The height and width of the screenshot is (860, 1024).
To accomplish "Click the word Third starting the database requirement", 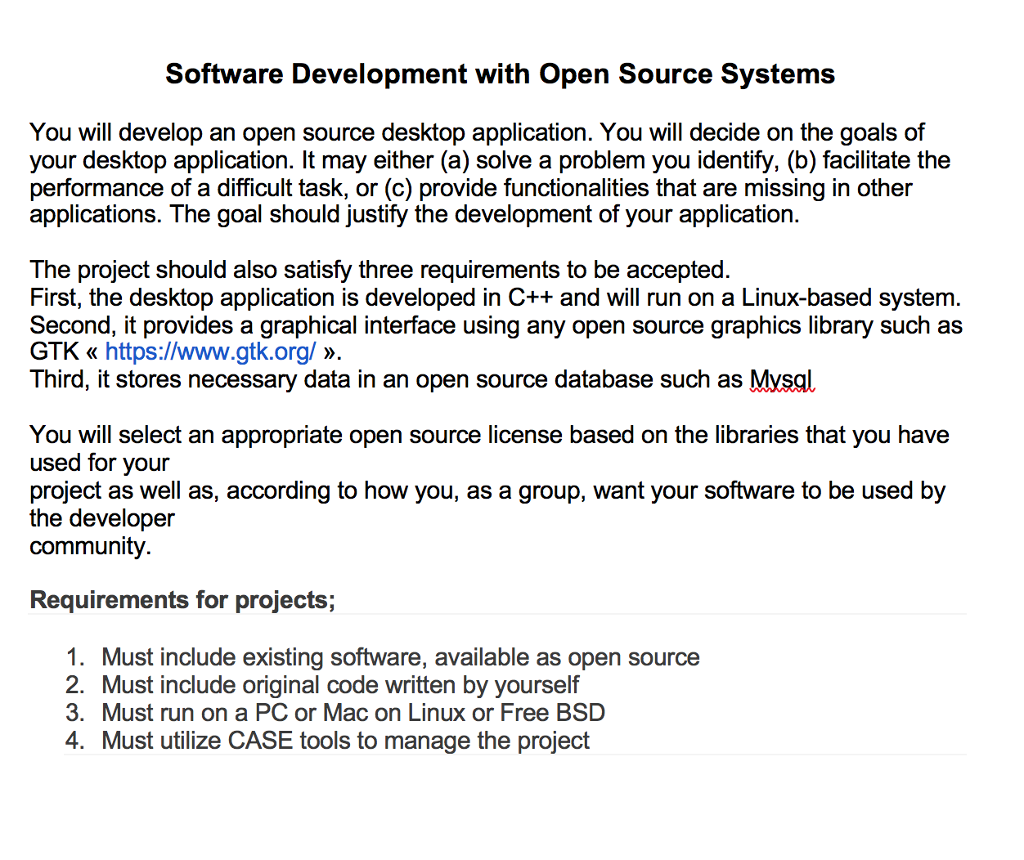I will tap(54, 379).
